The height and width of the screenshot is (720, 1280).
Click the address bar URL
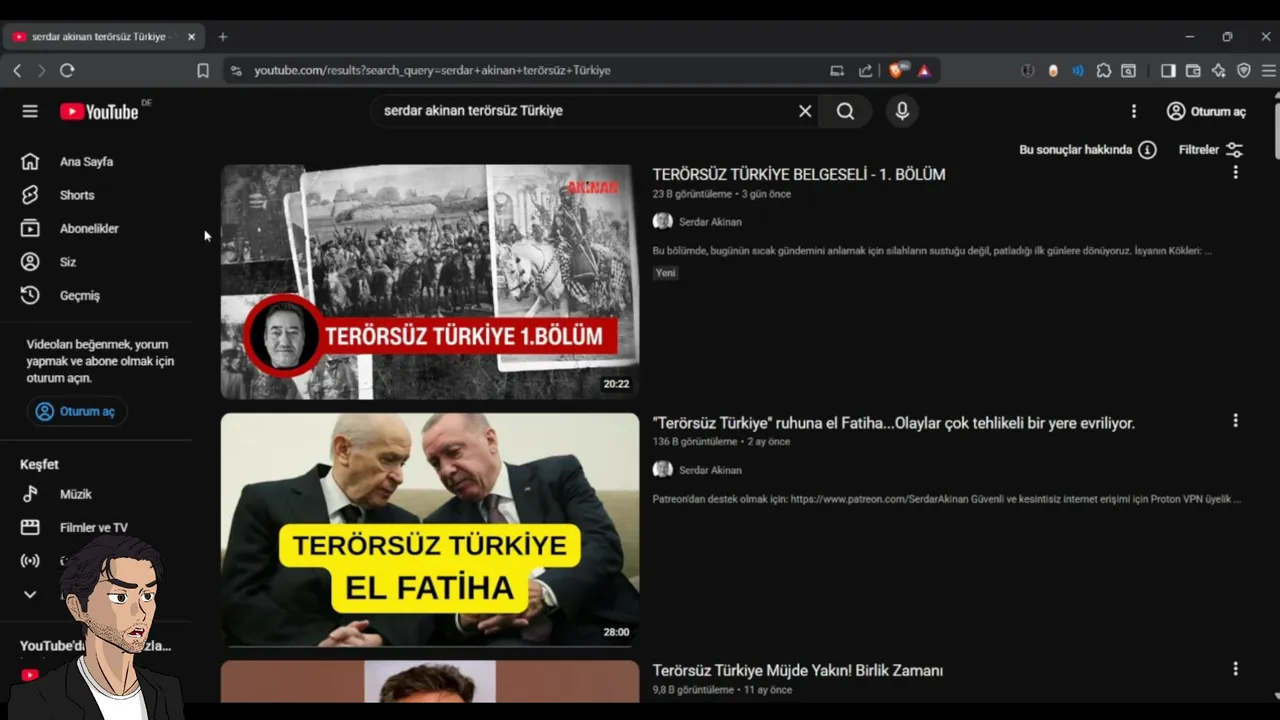pyautogui.click(x=432, y=71)
